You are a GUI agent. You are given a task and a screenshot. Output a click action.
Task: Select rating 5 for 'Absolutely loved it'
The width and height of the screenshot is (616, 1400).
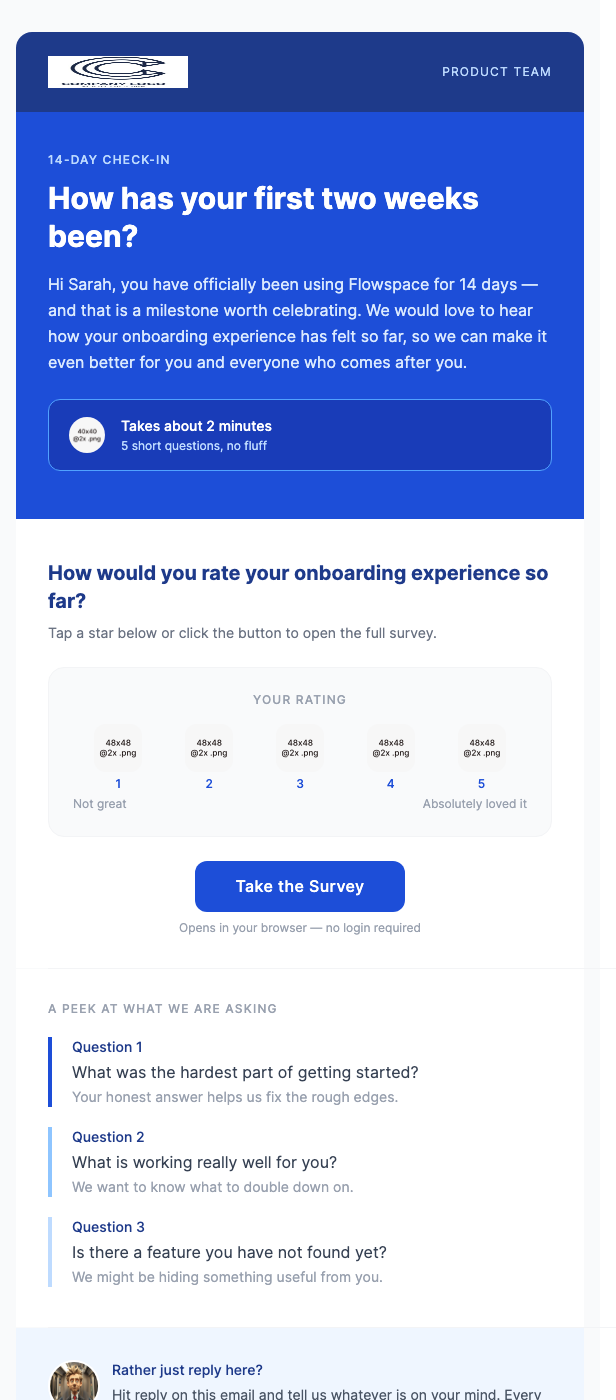click(481, 784)
